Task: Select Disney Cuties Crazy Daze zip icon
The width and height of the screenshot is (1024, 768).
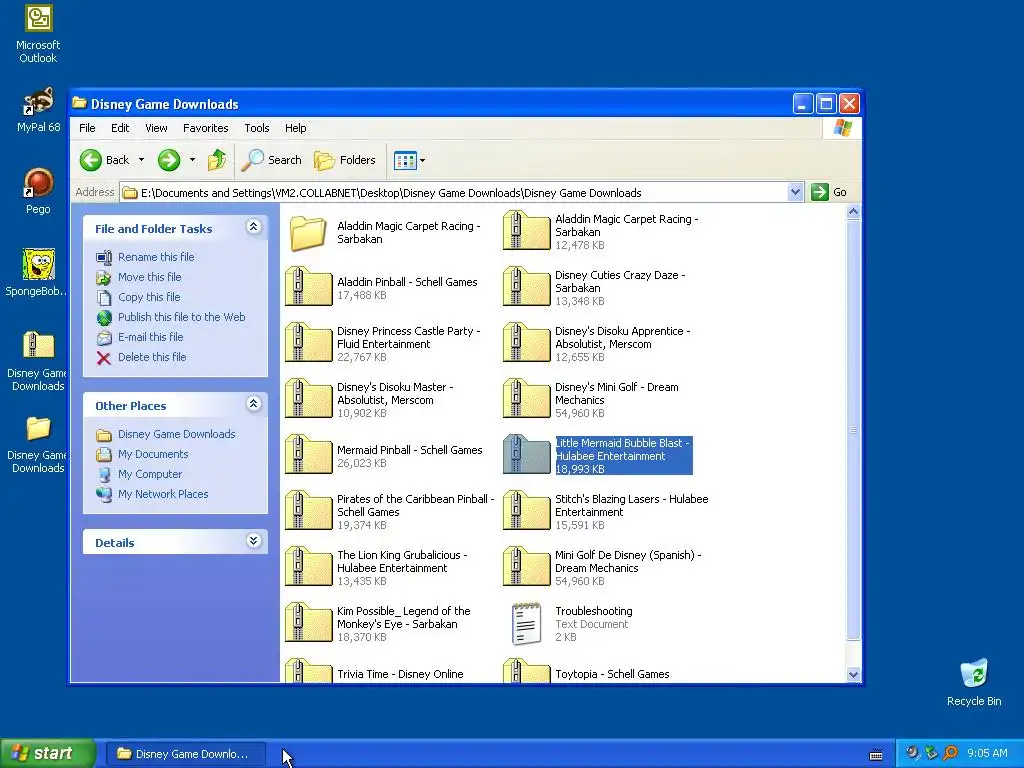Action: 526,287
